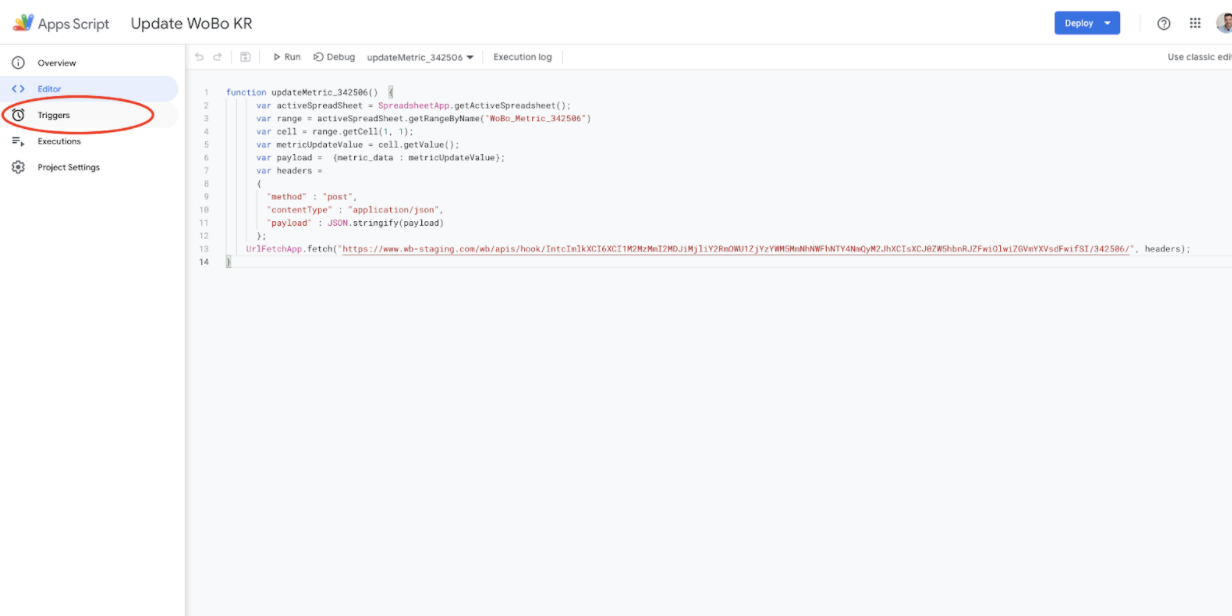
Task: Click the Triggers alarm clock icon
Action: pyautogui.click(x=18, y=115)
